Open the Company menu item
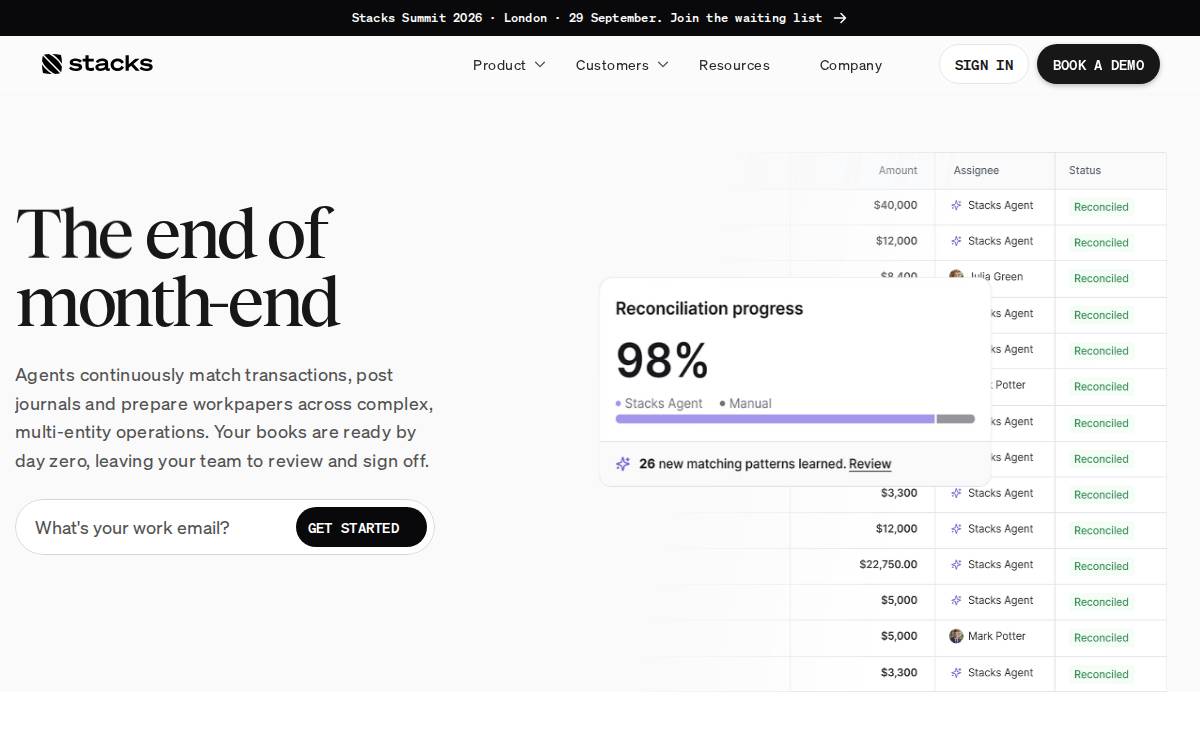The image size is (1200, 750). [x=851, y=64]
